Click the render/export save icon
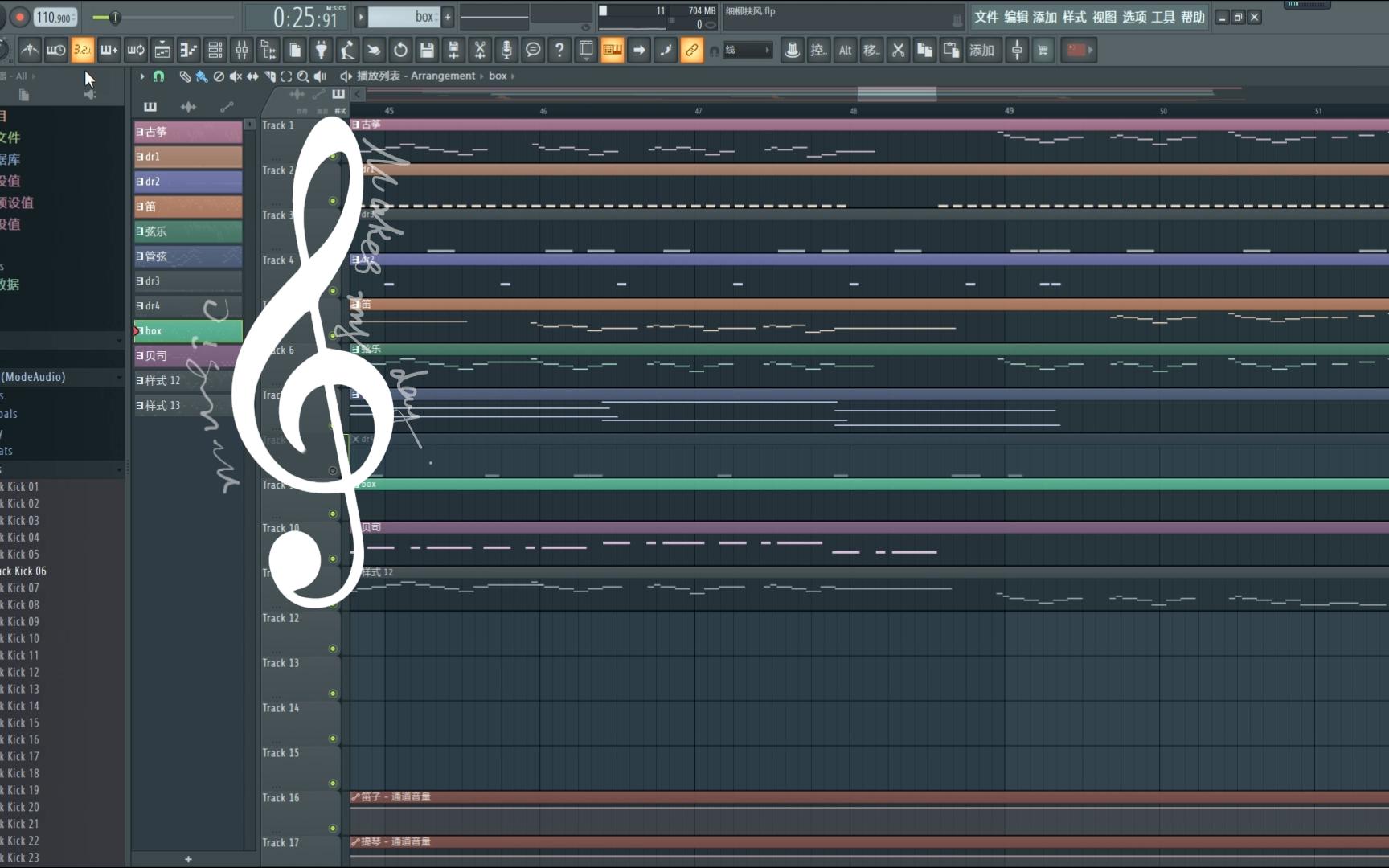This screenshot has height=868, width=1389. point(453,51)
